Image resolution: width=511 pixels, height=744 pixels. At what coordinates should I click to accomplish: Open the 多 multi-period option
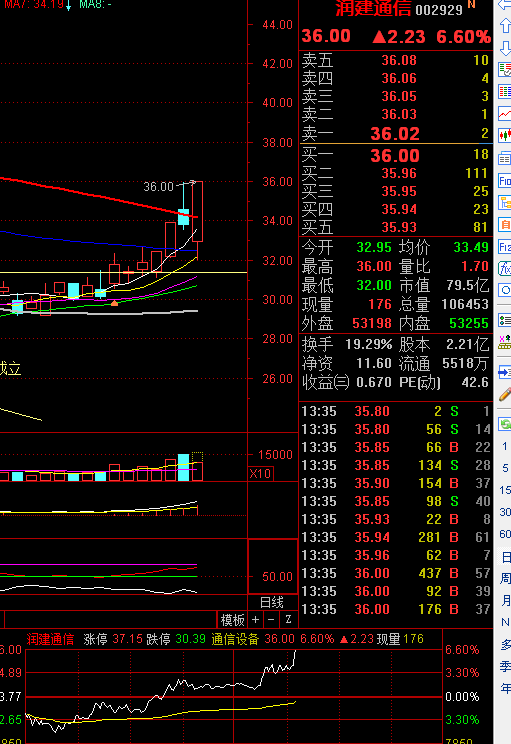[x=505, y=644]
